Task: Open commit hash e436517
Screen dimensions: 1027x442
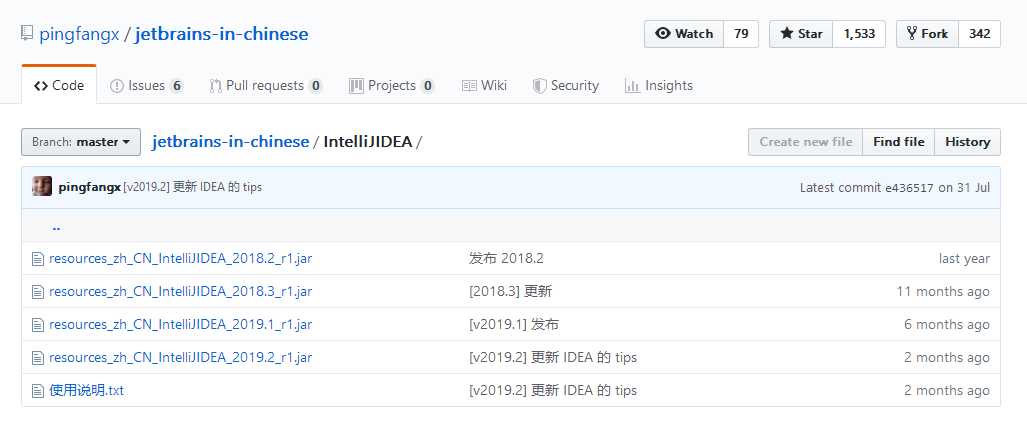Action: click(910, 188)
